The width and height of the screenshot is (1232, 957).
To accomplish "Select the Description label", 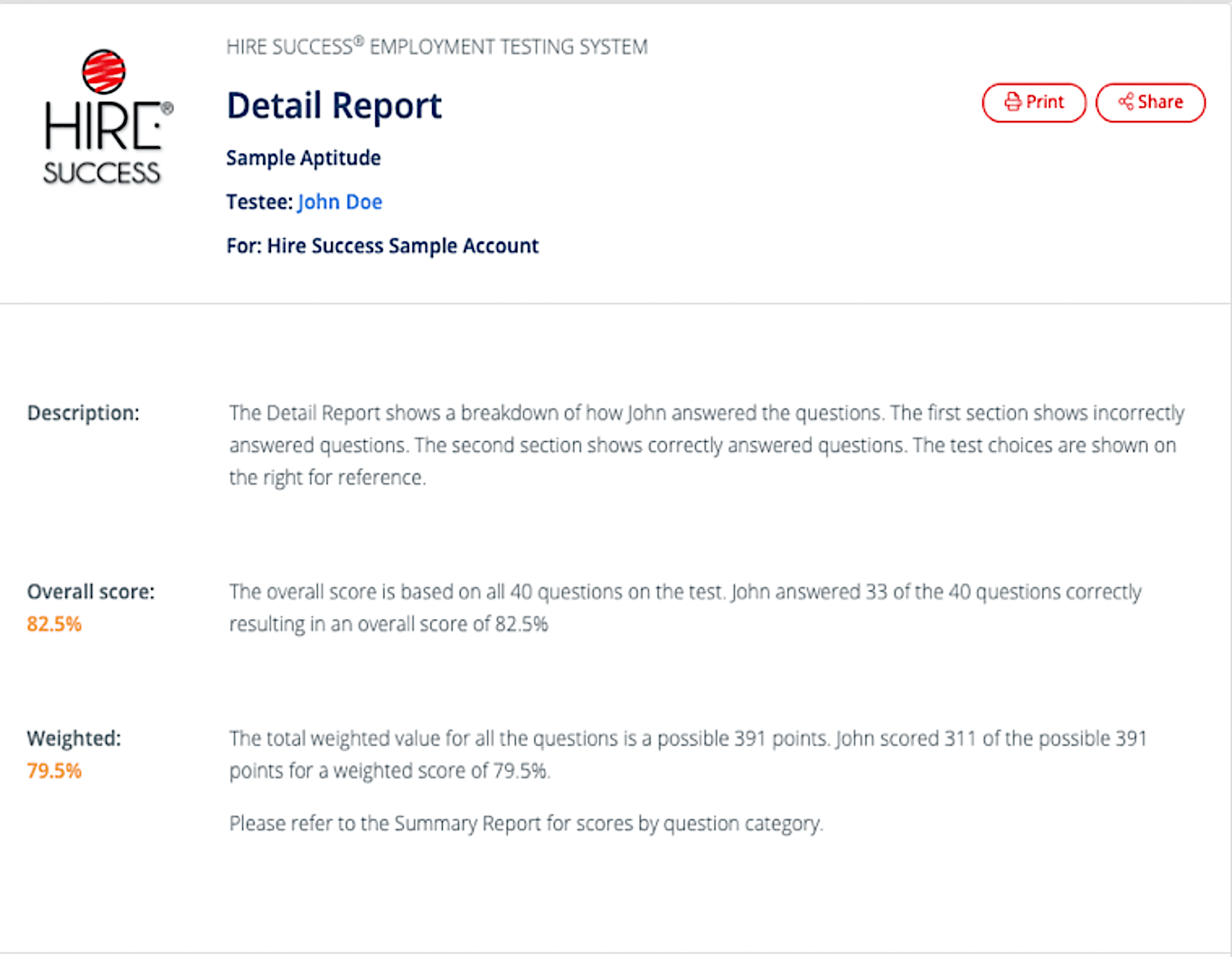I will 83,413.
